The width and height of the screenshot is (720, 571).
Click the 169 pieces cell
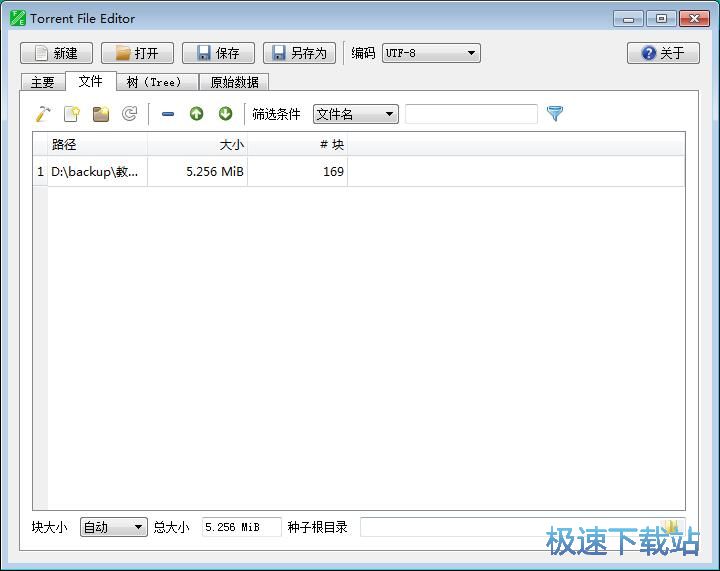pyautogui.click(x=298, y=172)
